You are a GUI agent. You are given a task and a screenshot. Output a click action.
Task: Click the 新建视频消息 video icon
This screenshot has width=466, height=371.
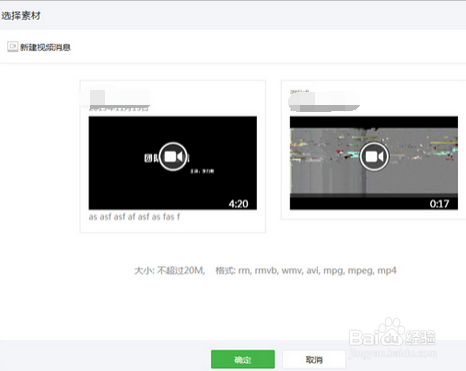(x=13, y=47)
